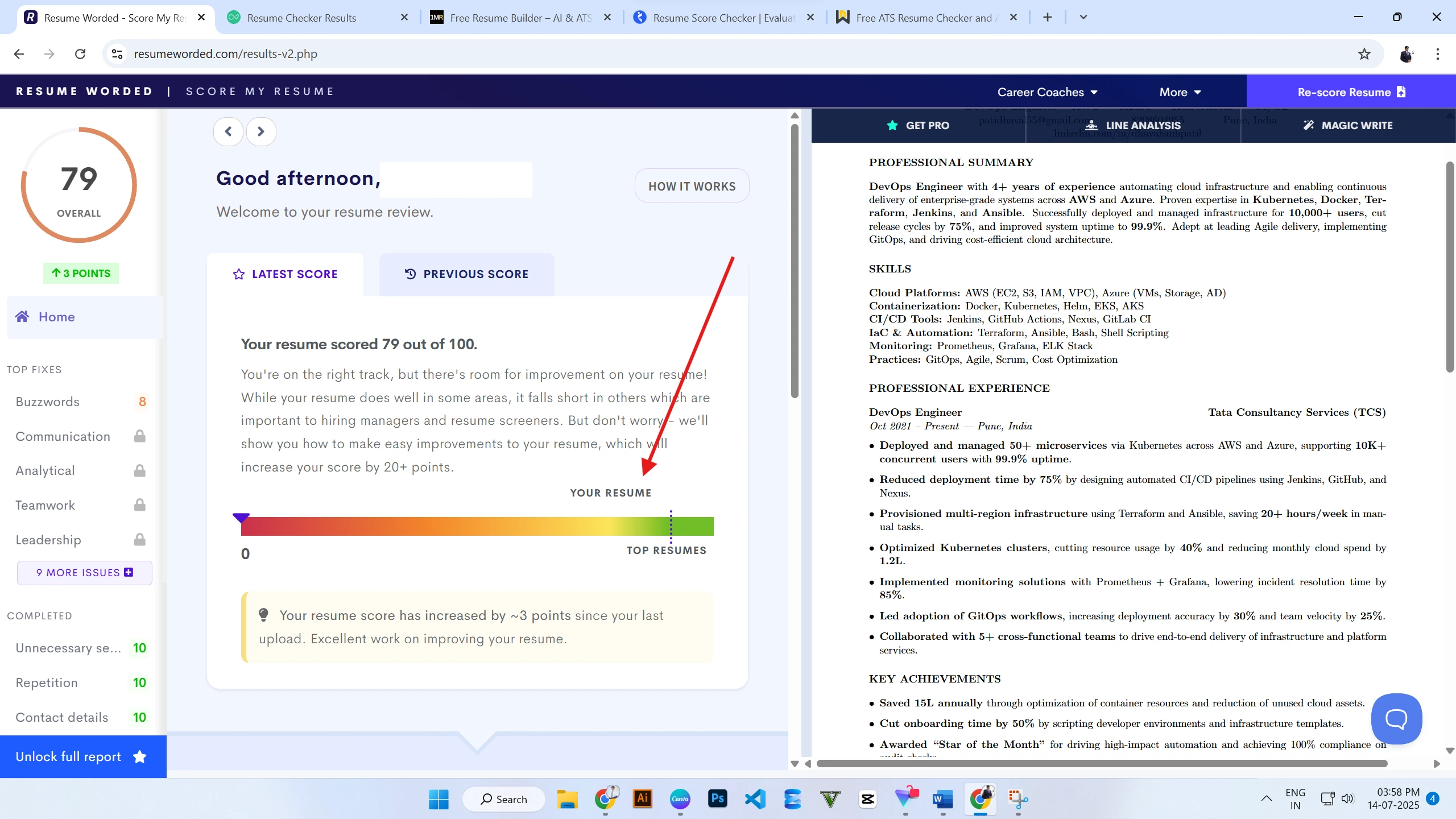The image size is (1456, 819).
Task: Open Snipping Tool from taskbar
Action: point(1018,799)
